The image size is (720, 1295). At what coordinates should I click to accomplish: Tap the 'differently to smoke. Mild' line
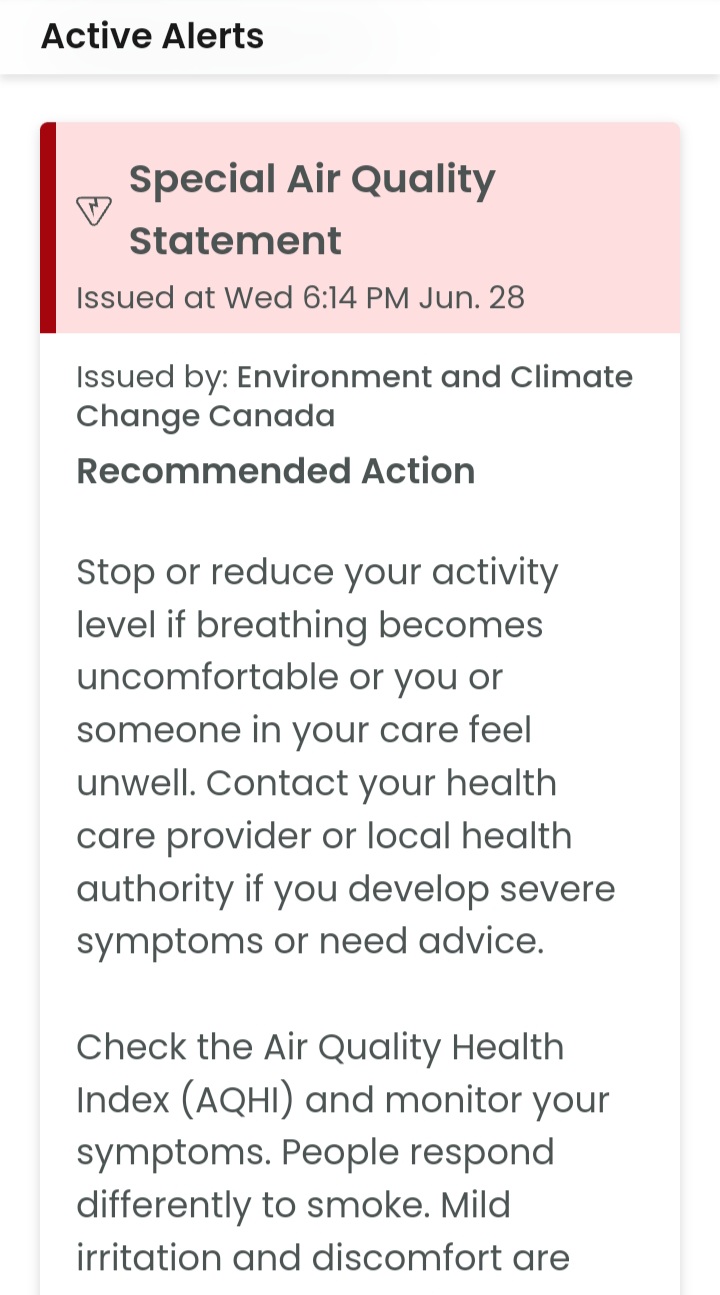coord(293,1204)
